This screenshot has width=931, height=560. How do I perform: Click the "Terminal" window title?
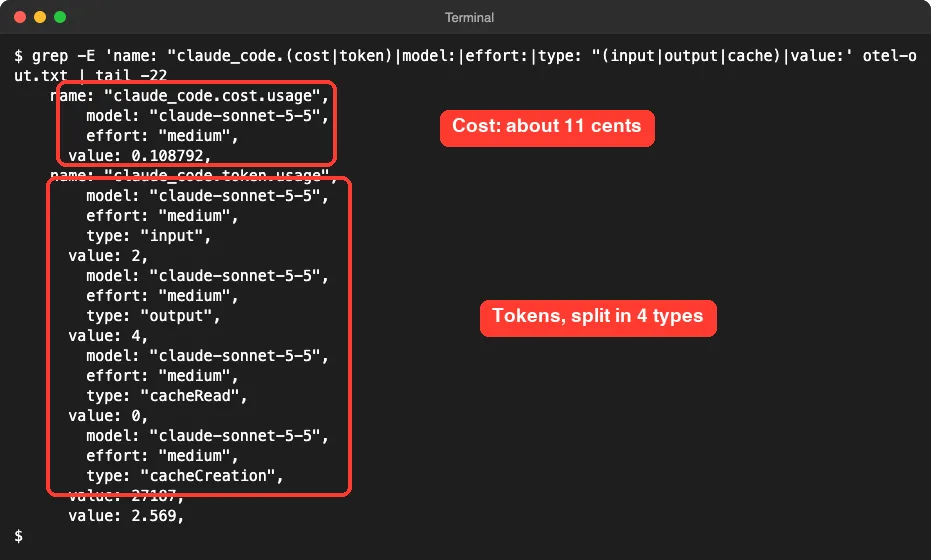tap(469, 18)
